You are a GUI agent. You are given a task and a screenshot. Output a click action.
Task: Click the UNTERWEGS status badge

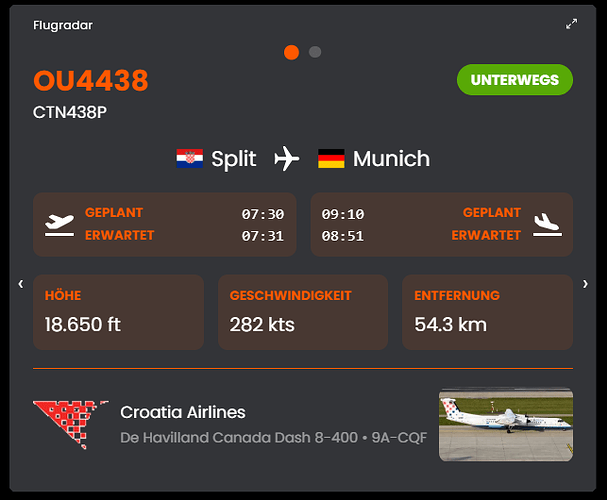click(x=515, y=80)
